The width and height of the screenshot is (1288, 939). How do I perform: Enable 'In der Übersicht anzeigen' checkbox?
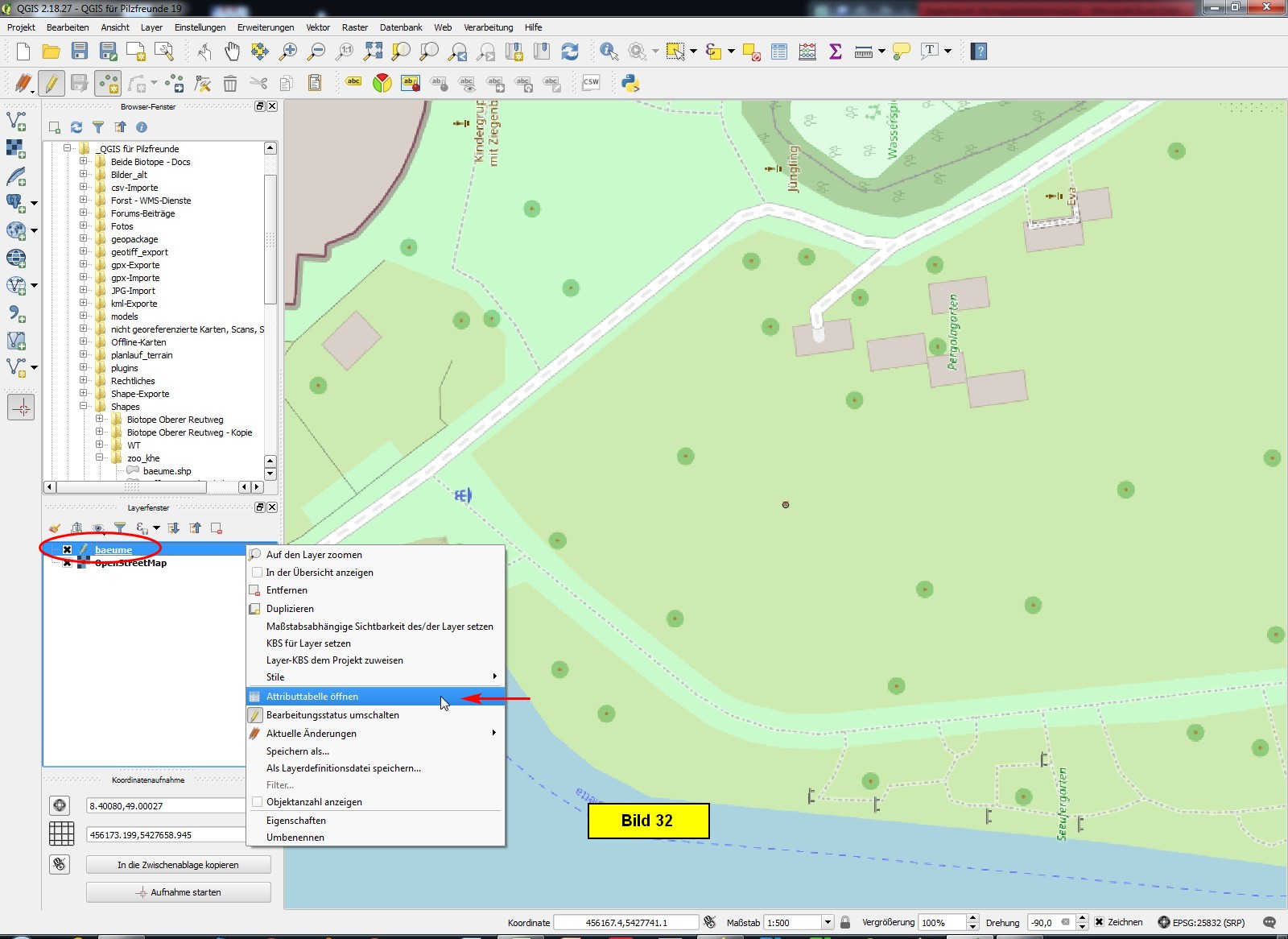coord(258,573)
